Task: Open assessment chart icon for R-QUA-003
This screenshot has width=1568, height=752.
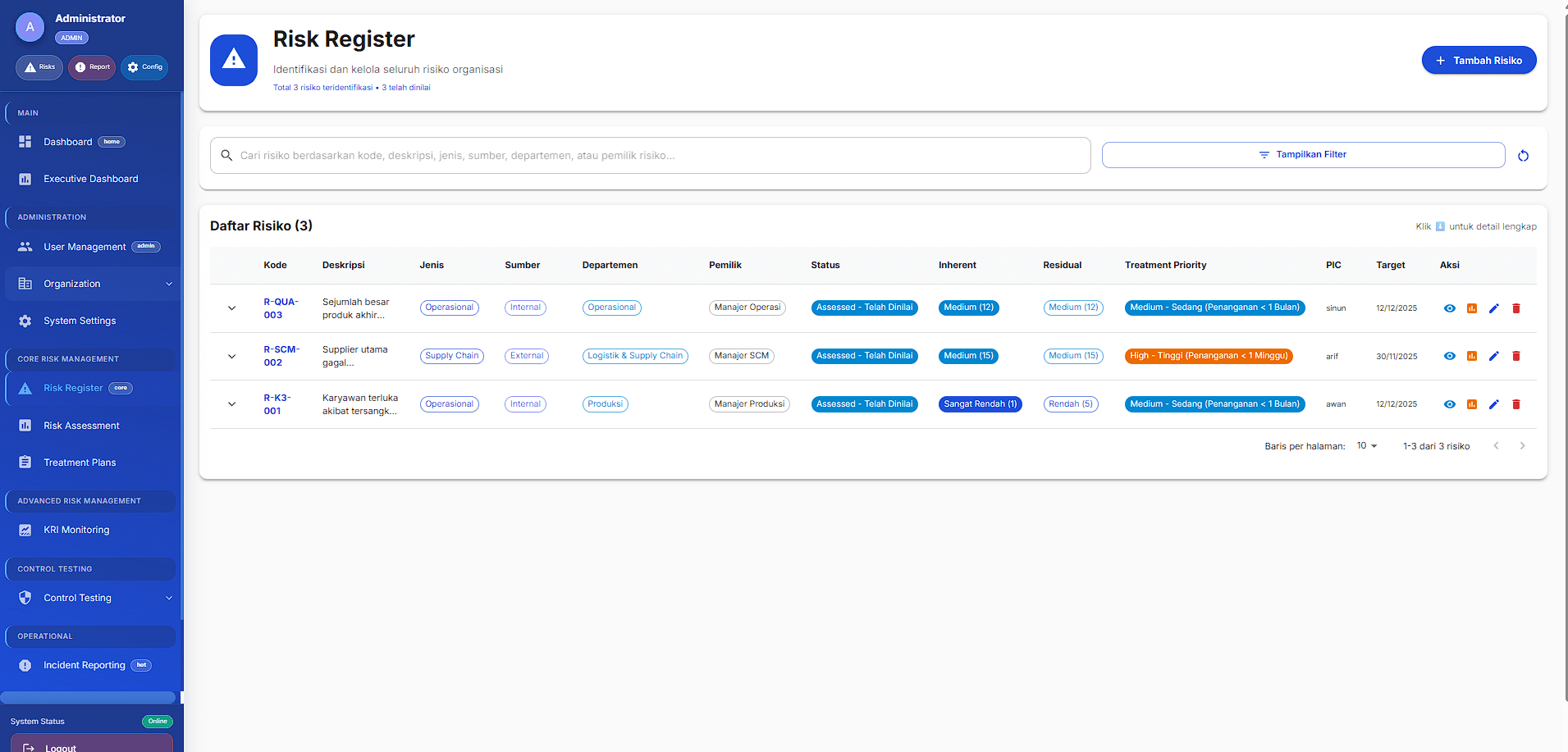Action: (1471, 308)
